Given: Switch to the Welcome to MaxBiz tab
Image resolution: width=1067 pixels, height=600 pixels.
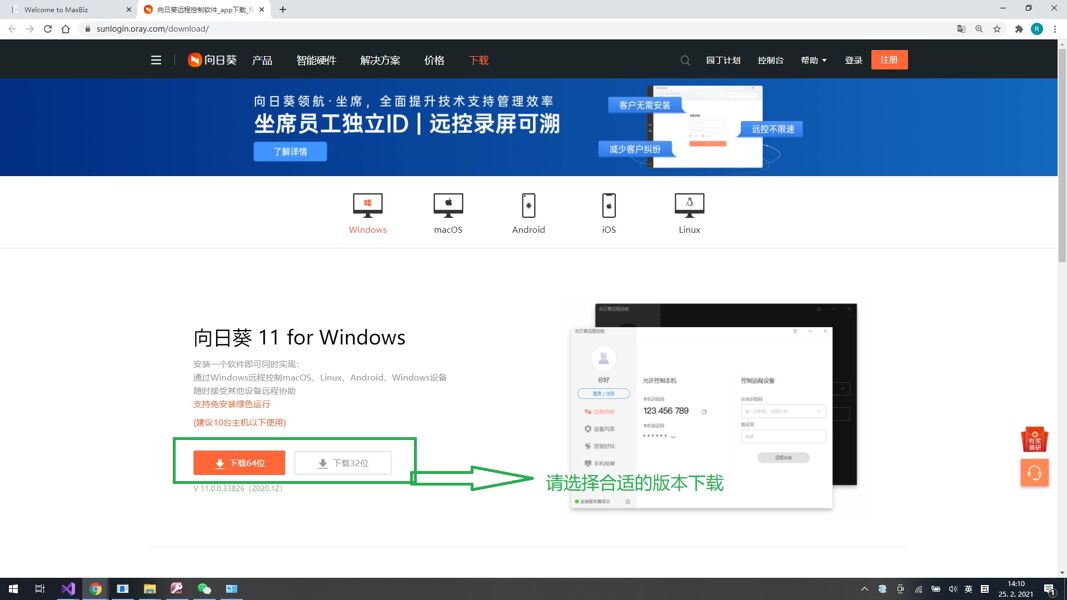Looking at the screenshot, I should pyautogui.click(x=69, y=10).
